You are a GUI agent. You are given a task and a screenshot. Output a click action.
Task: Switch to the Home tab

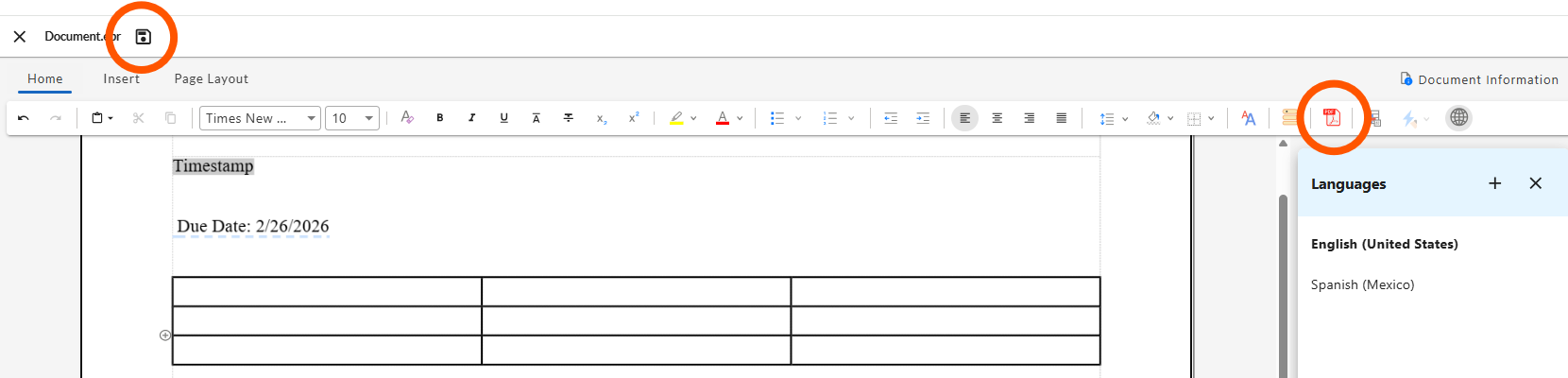[x=45, y=79]
